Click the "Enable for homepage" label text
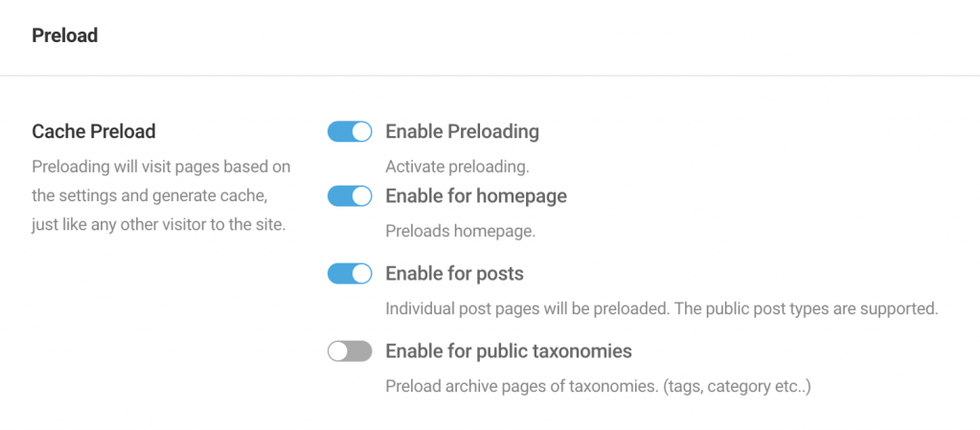Viewport: 980px width, 430px height. click(x=476, y=196)
